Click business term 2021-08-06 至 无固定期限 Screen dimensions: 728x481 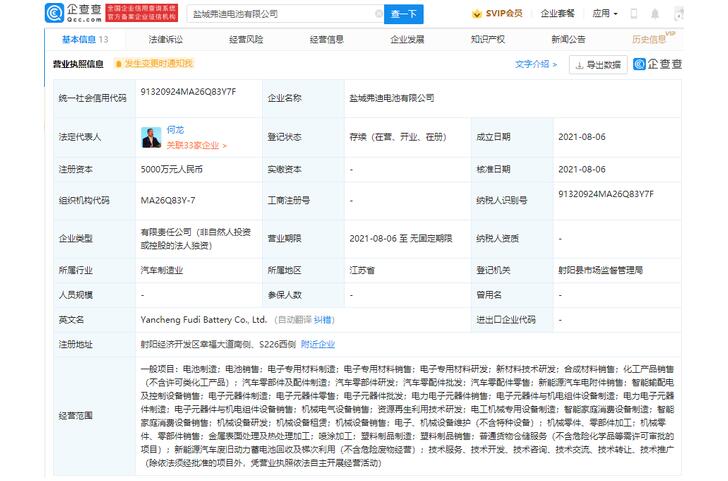401,239
